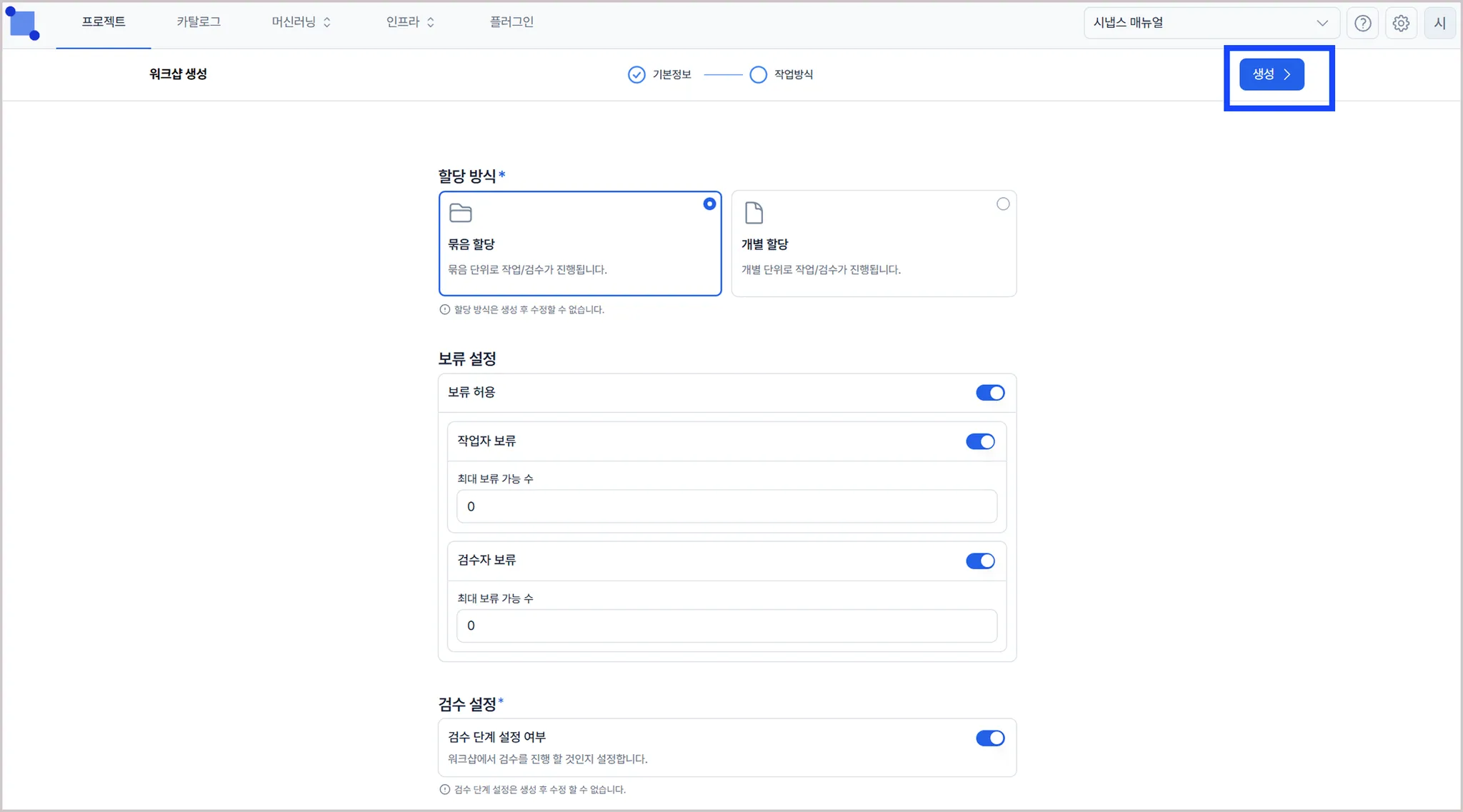1463x812 pixels.
Task: Turn off the 검수자 보류 switch
Action: [979, 561]
